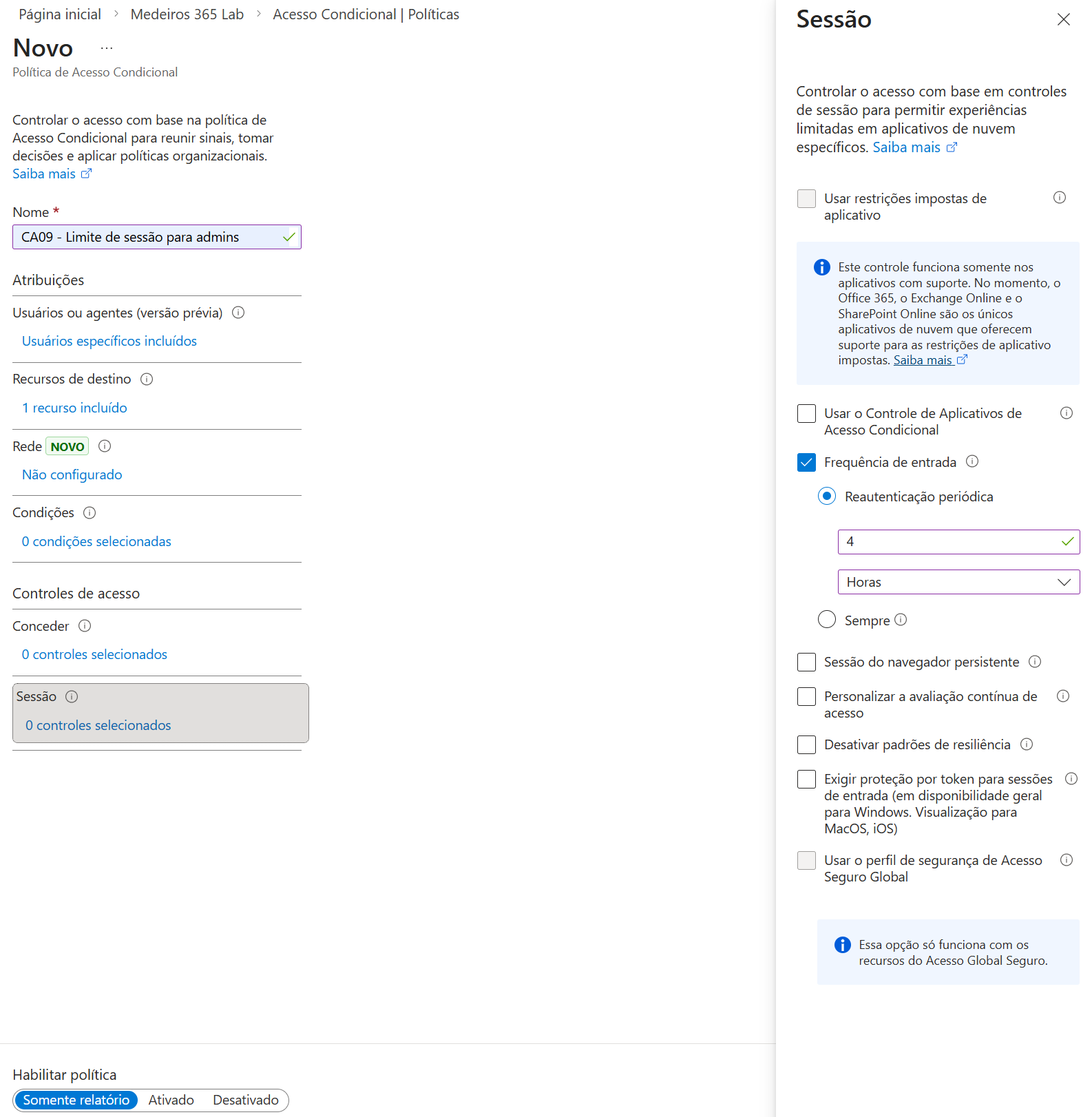Select the Sempre radio button
Image resolution: width=1092 pixels, height=1117 pixels.
click(x=827, y=619)
